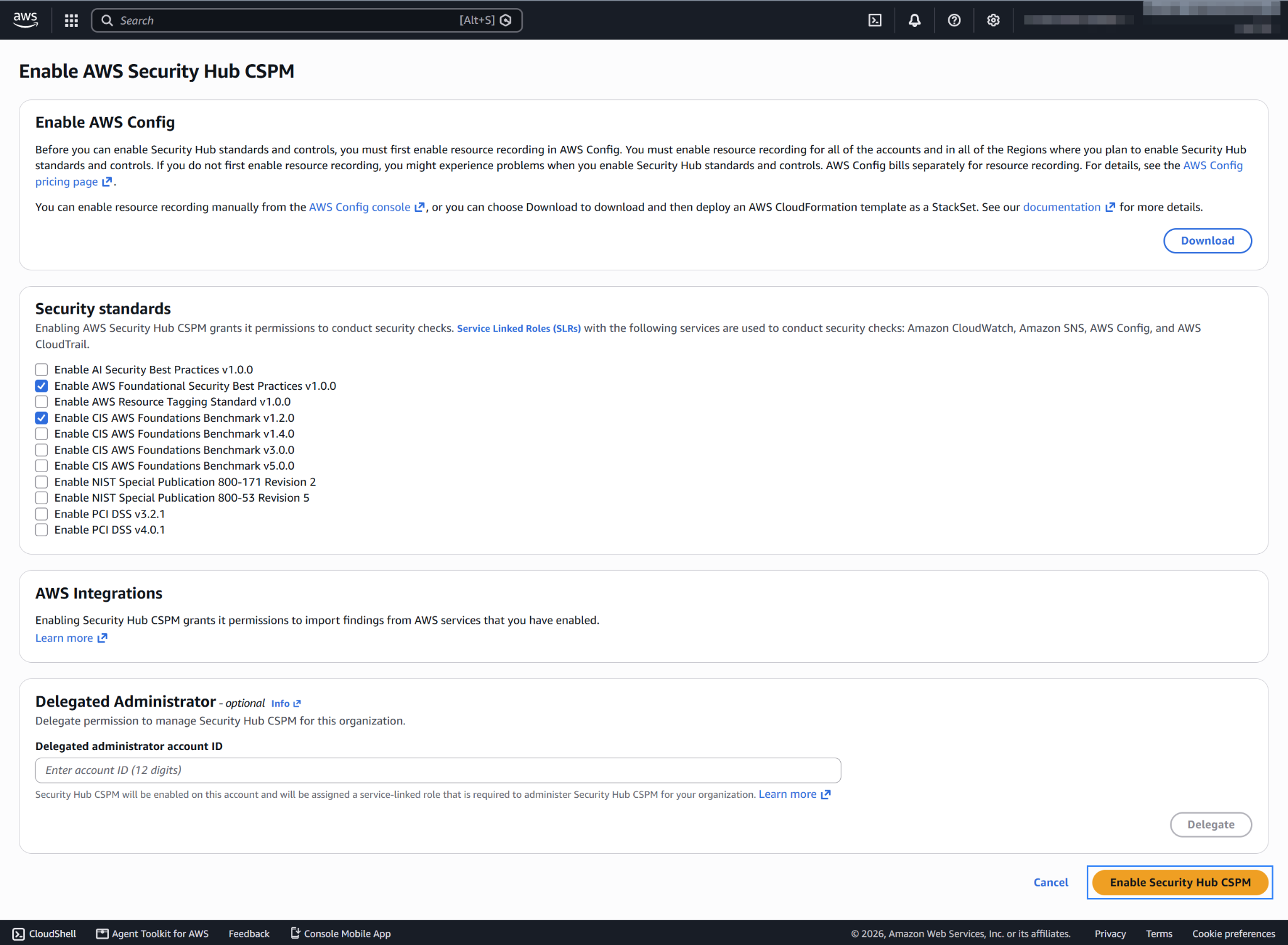This screenshot has width=1288, height=945.
Task: Focus the top Search field
Action: [x=306, y=21]
